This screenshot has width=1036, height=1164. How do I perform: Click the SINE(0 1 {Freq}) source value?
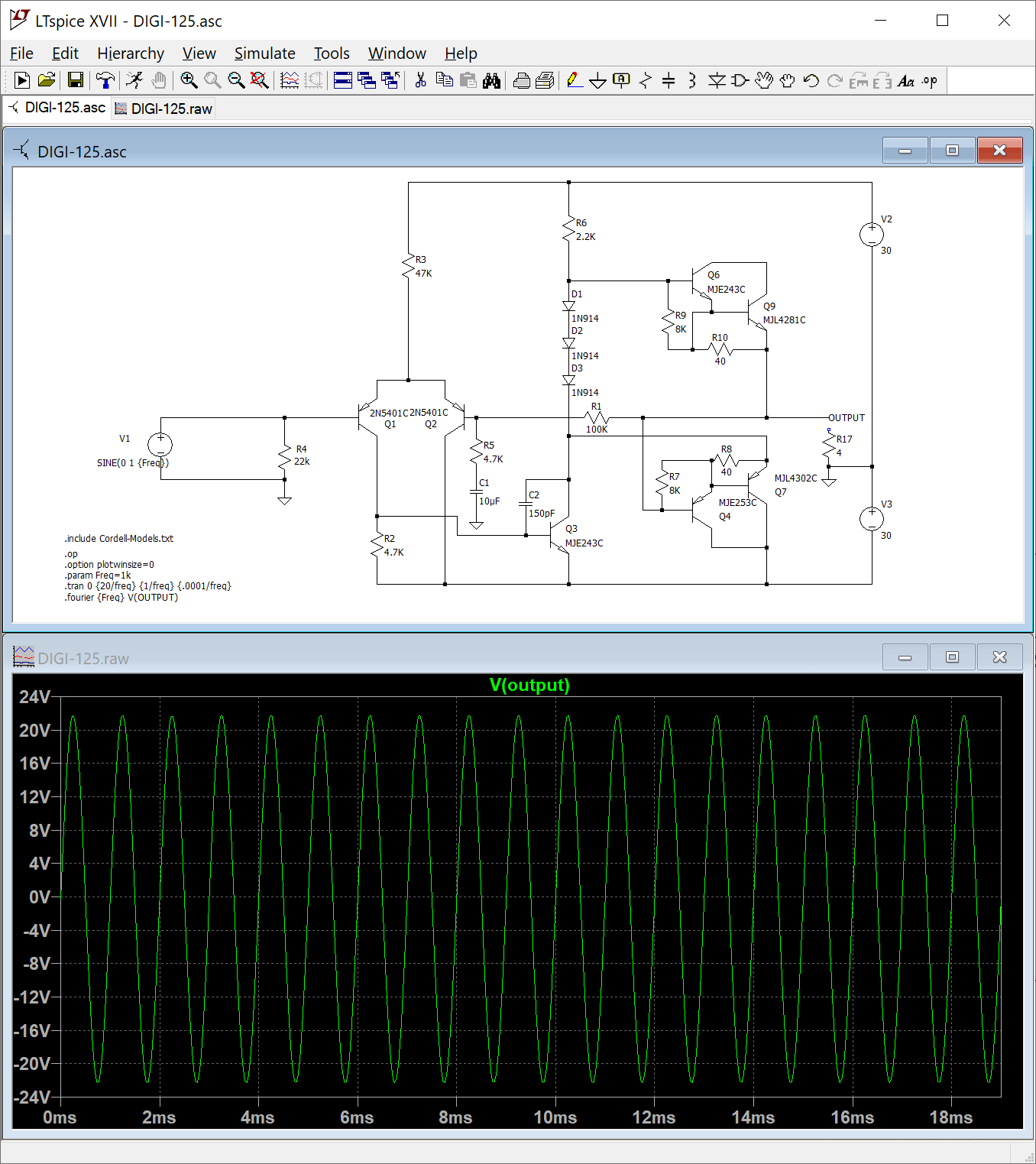click(x=133, y=463)
